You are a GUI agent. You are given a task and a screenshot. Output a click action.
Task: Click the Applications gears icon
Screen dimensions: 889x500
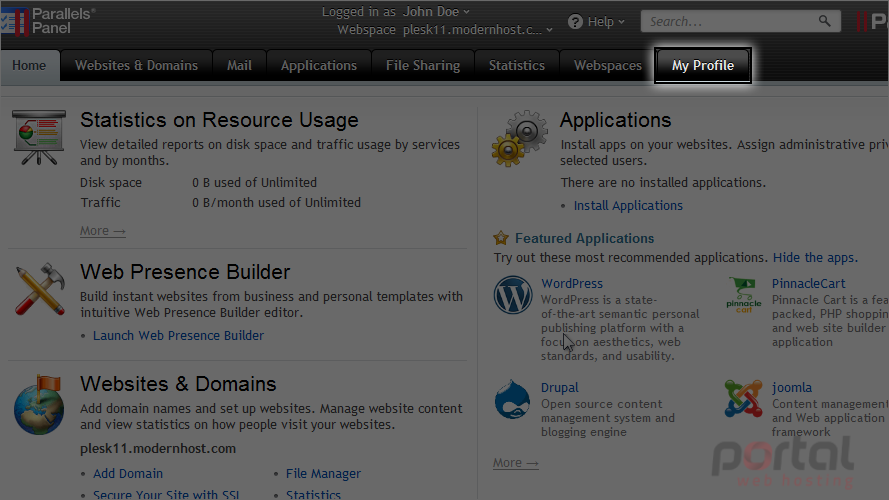520,138
